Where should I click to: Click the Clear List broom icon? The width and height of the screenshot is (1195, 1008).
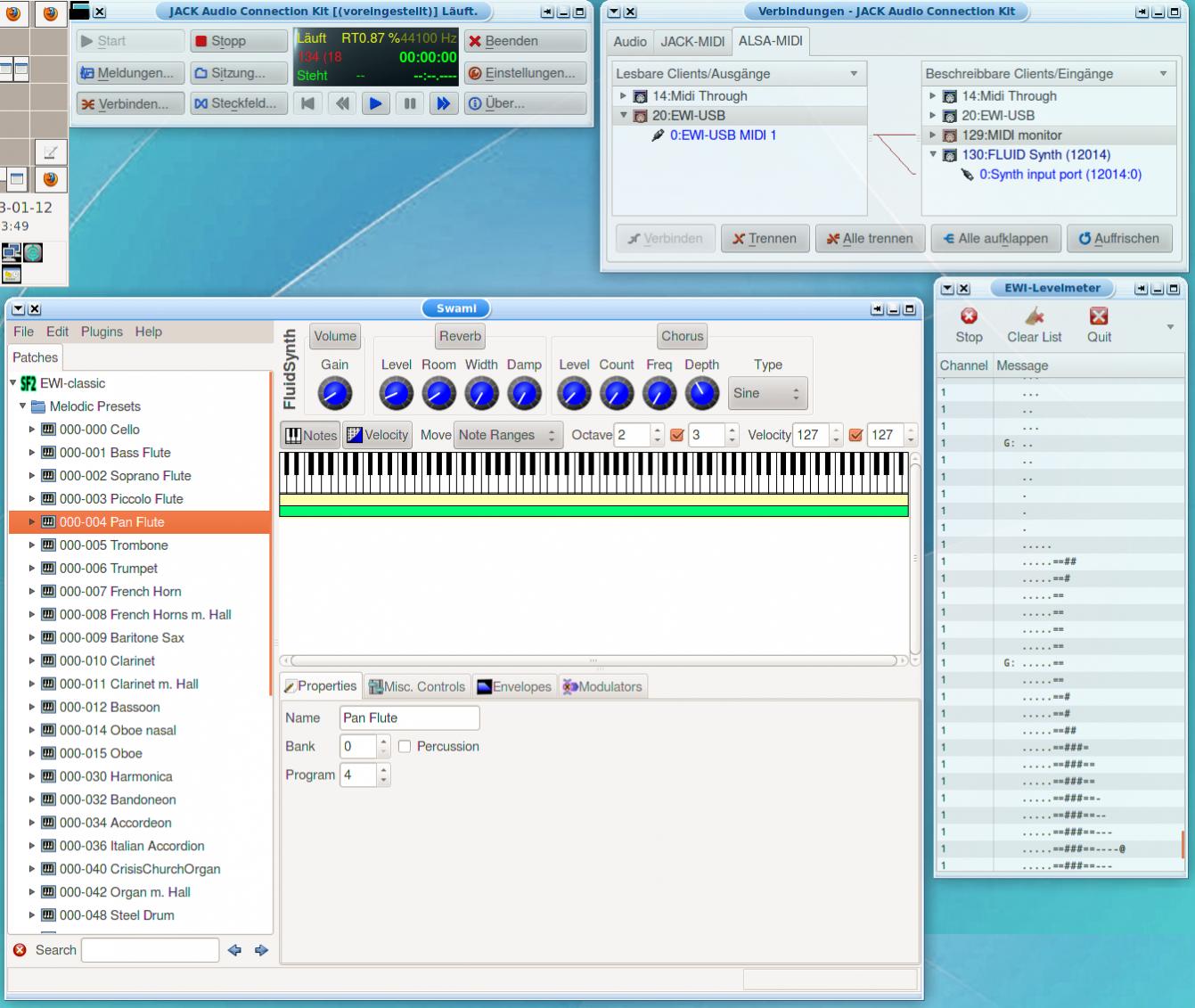1034,316
